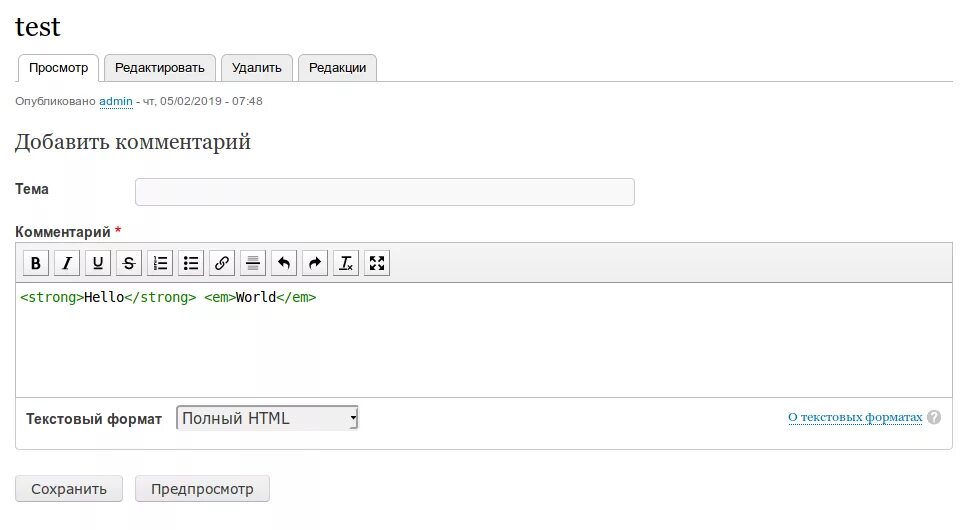Screen dimensions: 979x530
Task: Click the Сохранить button
Action: [x=69, y=489]
